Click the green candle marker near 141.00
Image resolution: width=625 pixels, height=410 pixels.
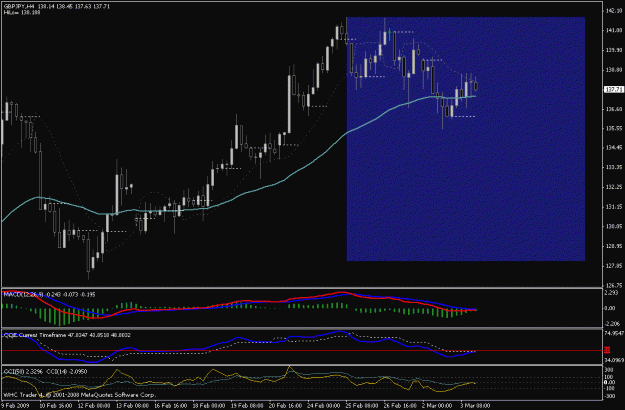point(389,34)
